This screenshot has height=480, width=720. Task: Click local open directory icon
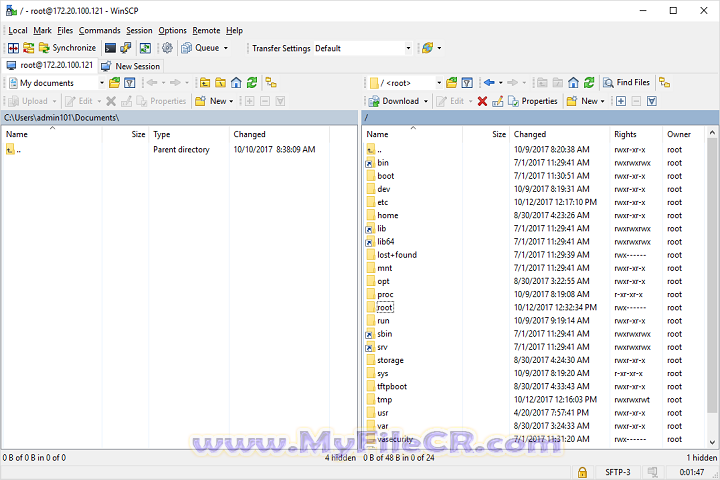click(114, 83)
